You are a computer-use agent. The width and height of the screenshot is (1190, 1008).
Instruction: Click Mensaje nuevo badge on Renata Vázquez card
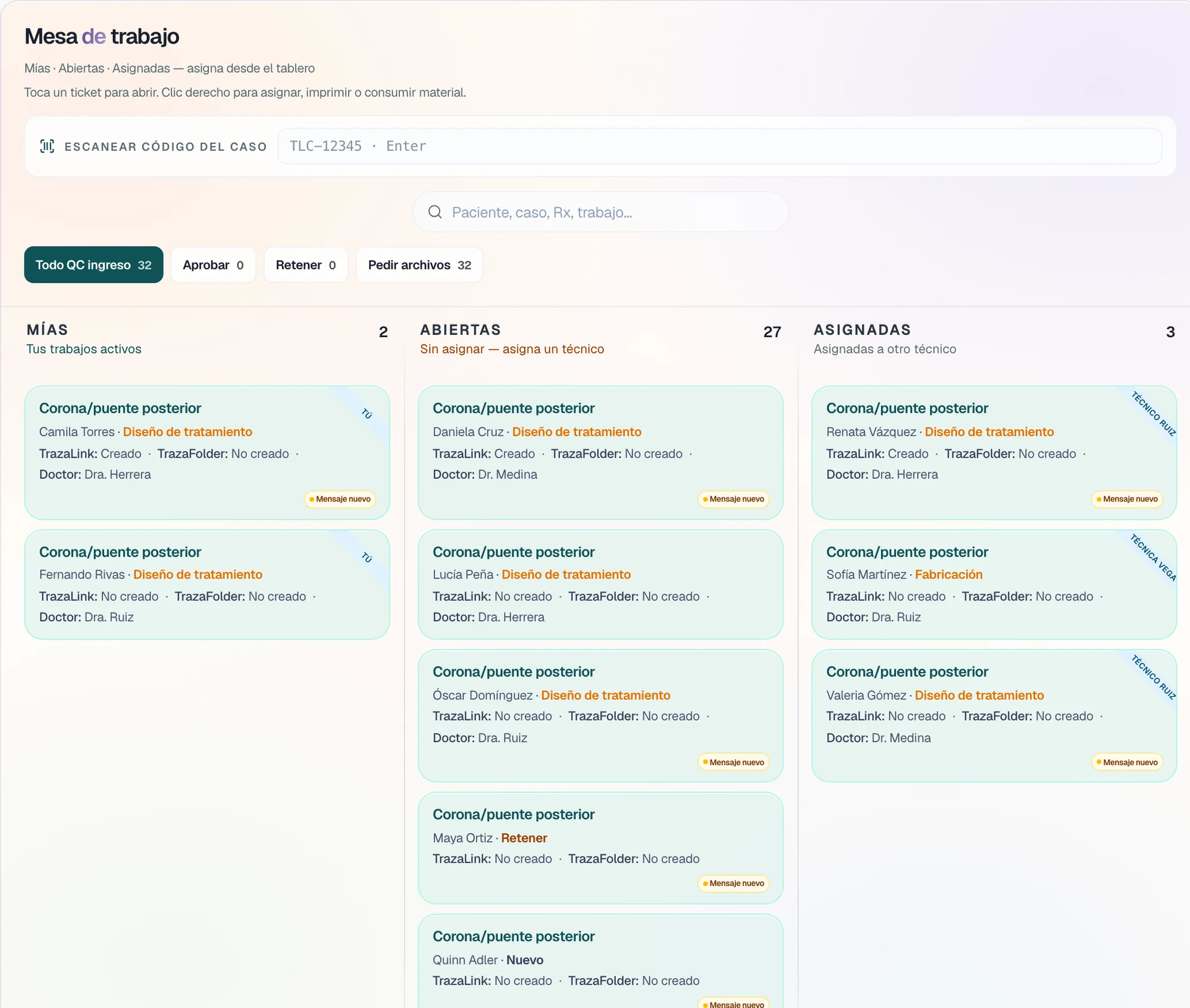[x=1127, y=499]
